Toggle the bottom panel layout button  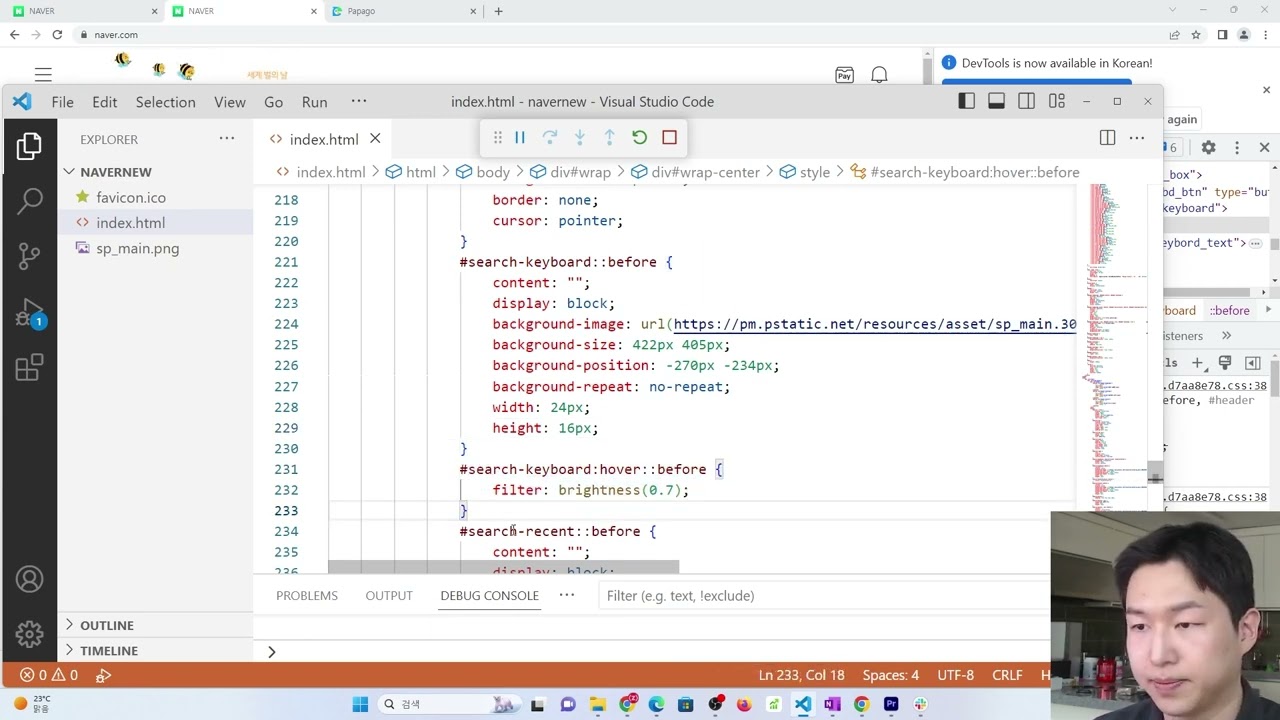[x=996, y=101]
